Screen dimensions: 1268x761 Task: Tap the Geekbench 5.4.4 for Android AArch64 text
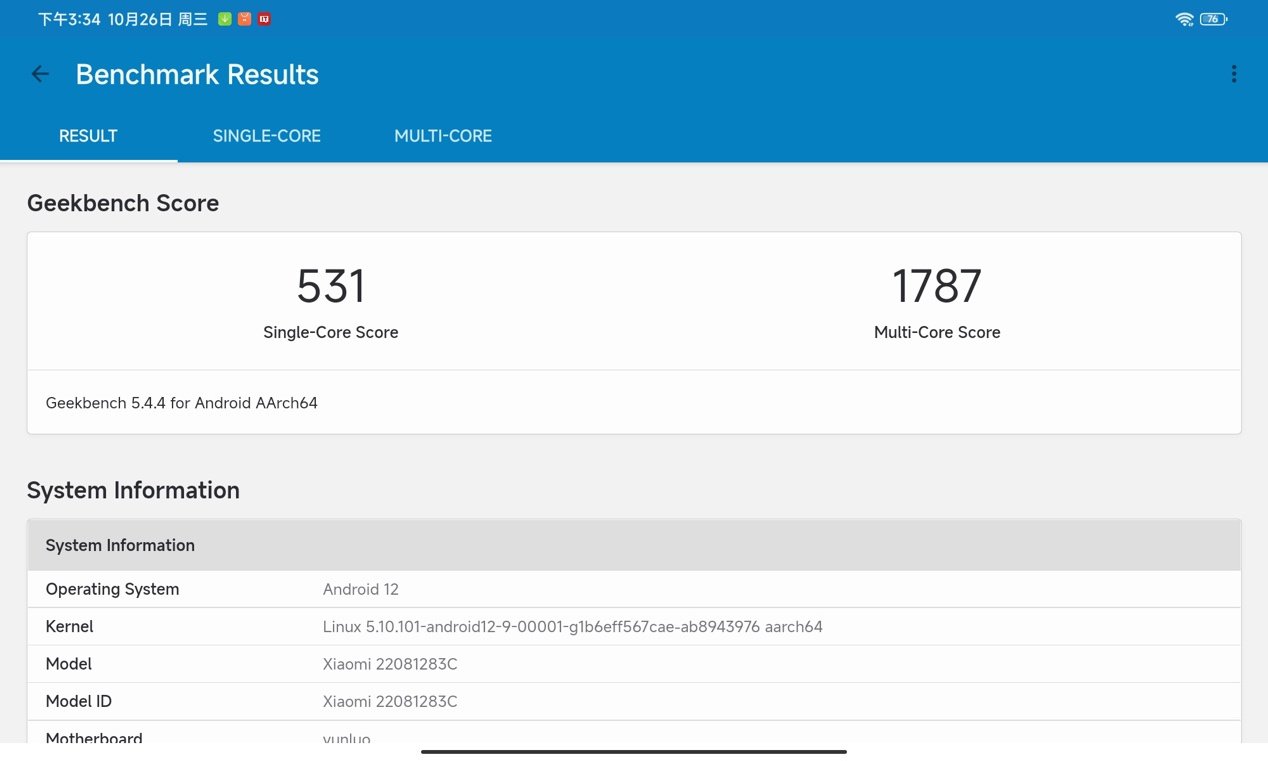(182, 403)
